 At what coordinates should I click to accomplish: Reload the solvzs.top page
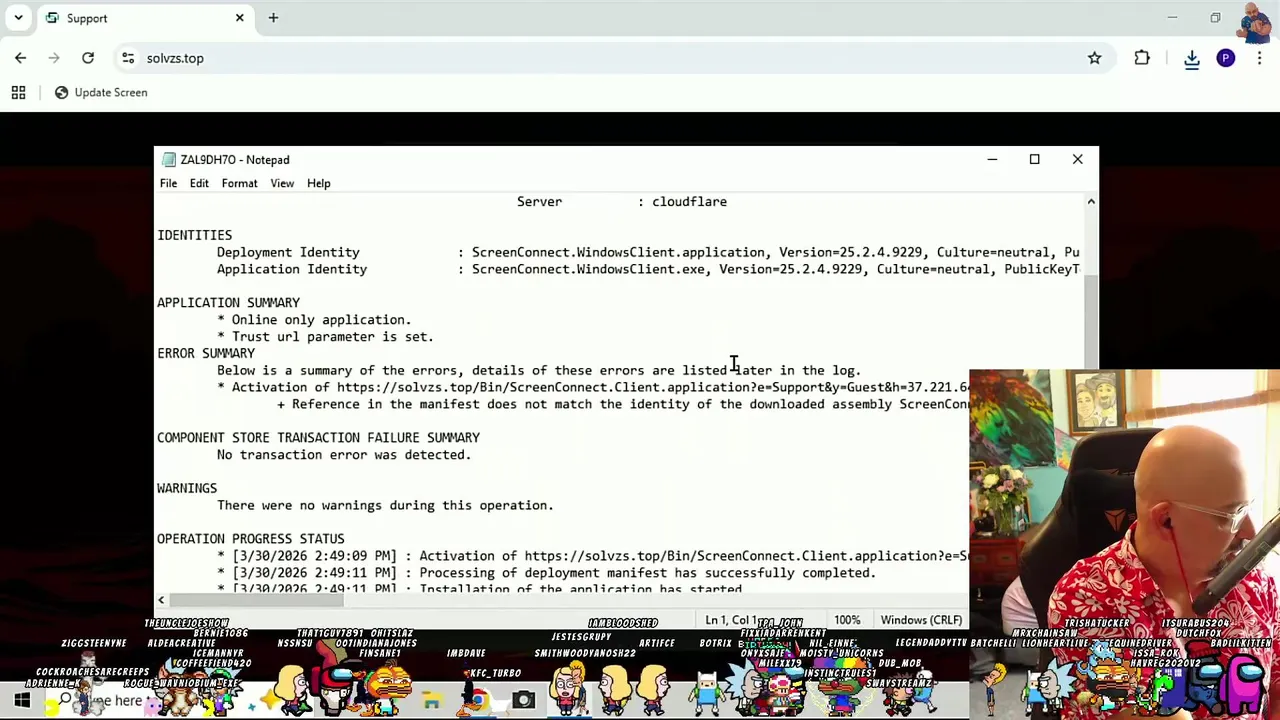click(x=88, y=58)
